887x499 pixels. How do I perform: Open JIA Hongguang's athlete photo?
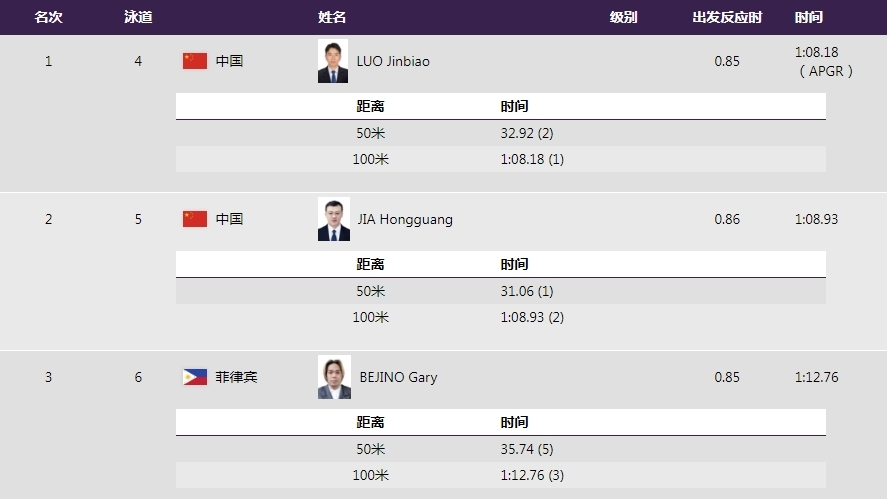pyautogui.click(x=333, y=219)
